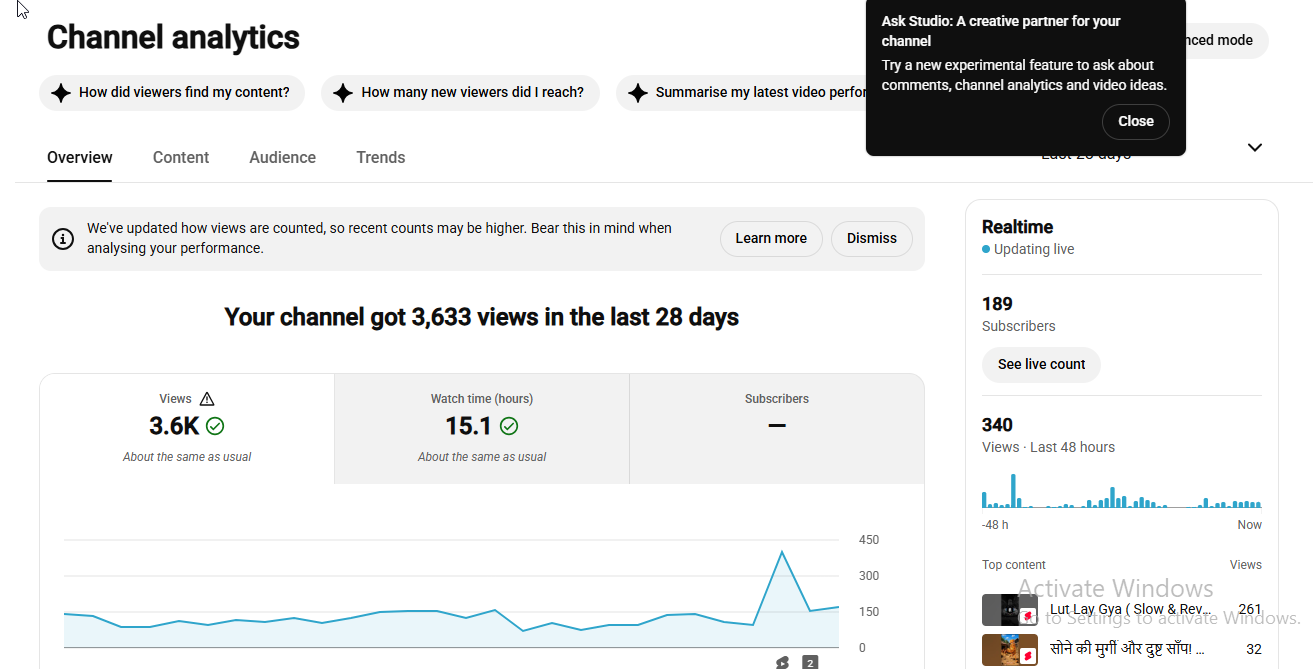Expand the date range dropdown chevron
The height and width of the screenshot is (669, 1313).
tap(1255, 148)
